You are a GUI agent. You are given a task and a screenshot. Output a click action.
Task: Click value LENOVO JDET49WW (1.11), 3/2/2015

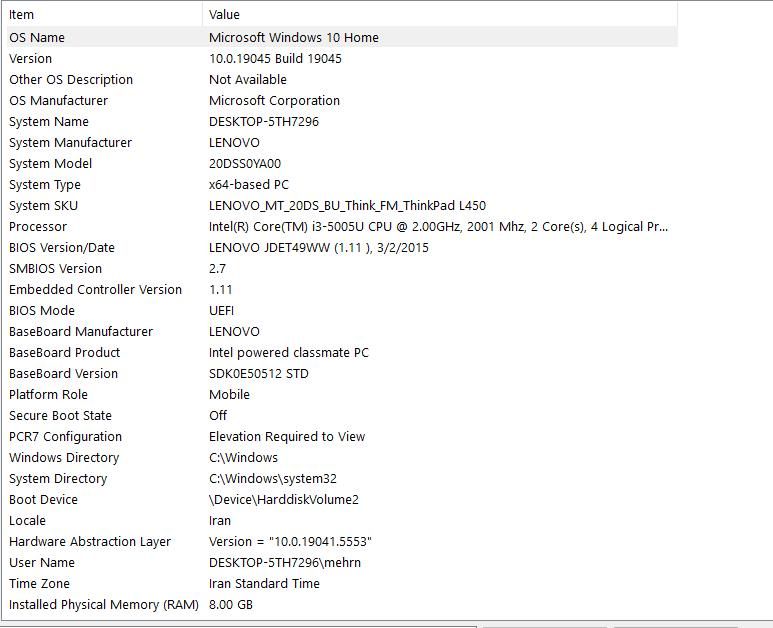[319, 247]
